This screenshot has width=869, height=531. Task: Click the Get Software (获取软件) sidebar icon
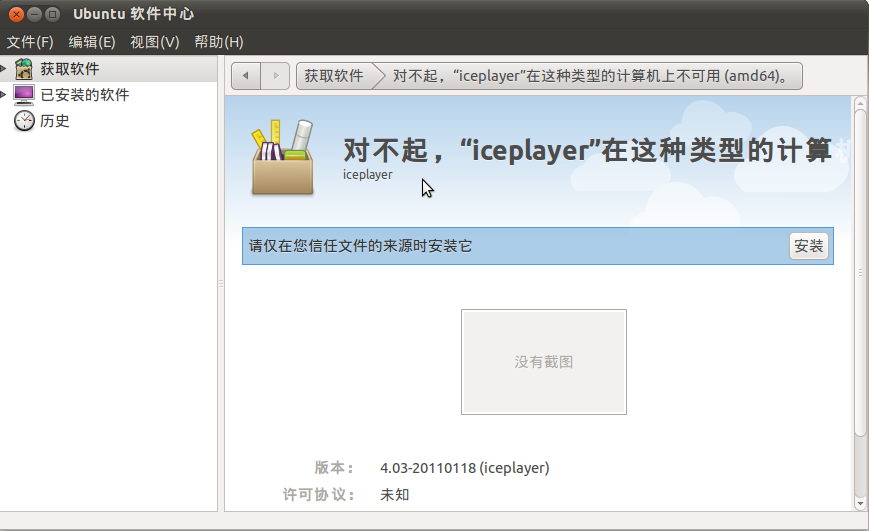tap(23, 69)
